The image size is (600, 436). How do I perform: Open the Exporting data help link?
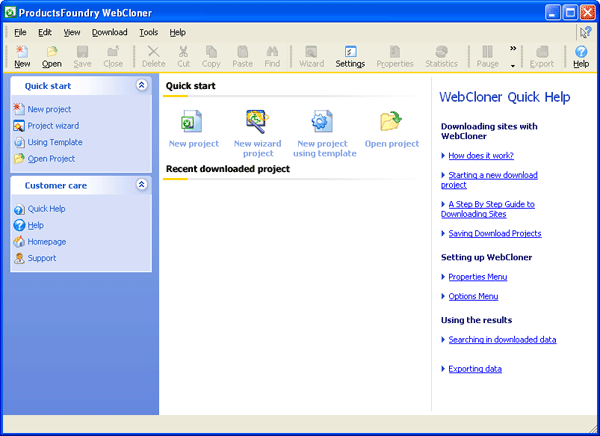(475, 369)
